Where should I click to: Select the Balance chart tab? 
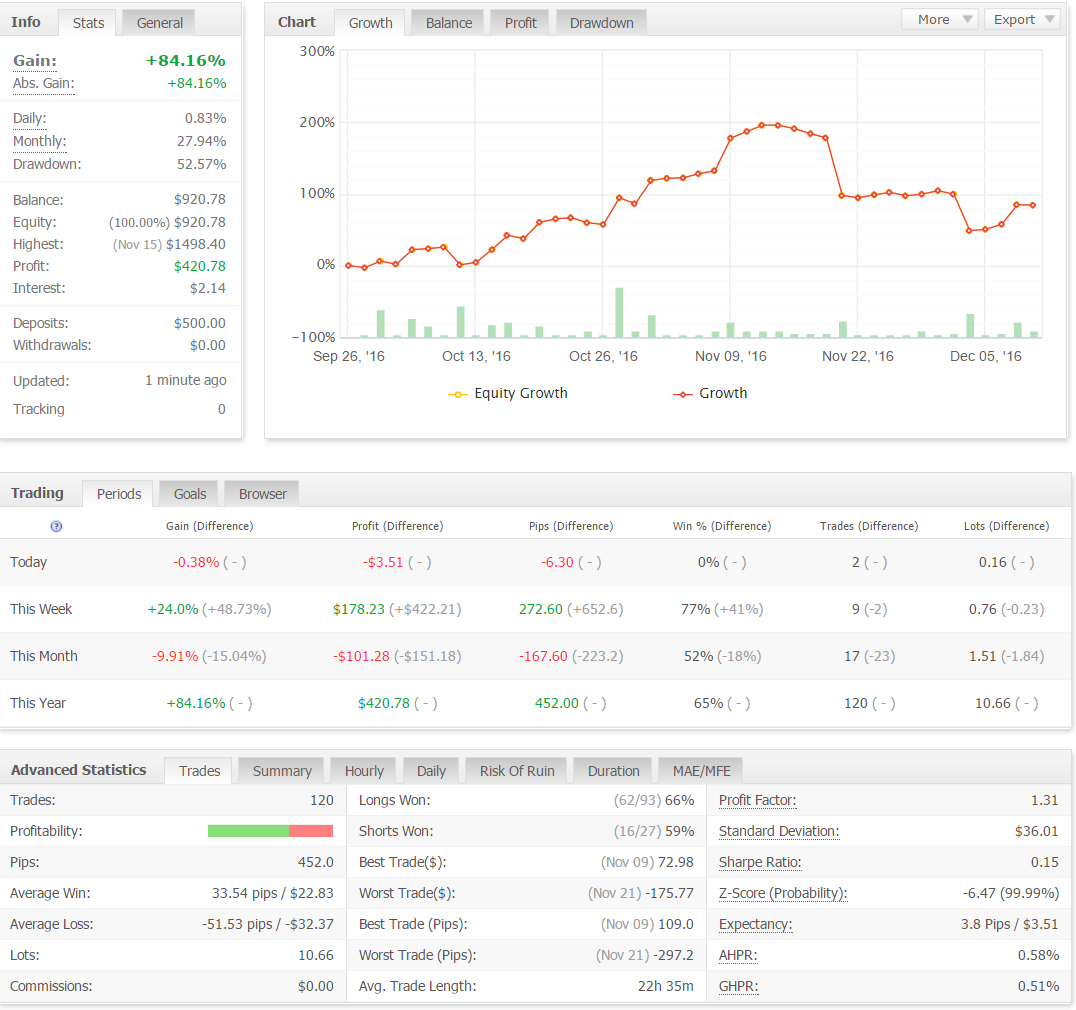(x=449, y=23)
